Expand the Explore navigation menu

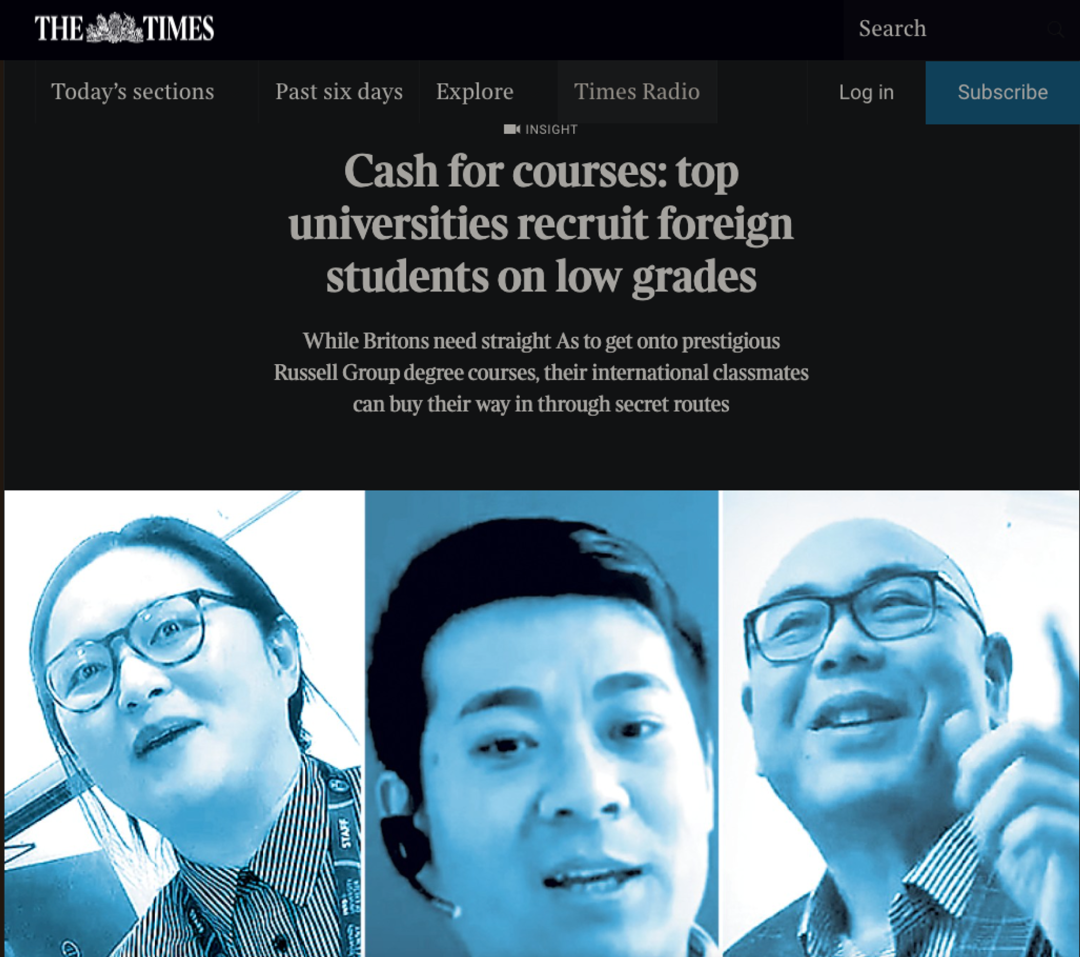pos(475,92)
